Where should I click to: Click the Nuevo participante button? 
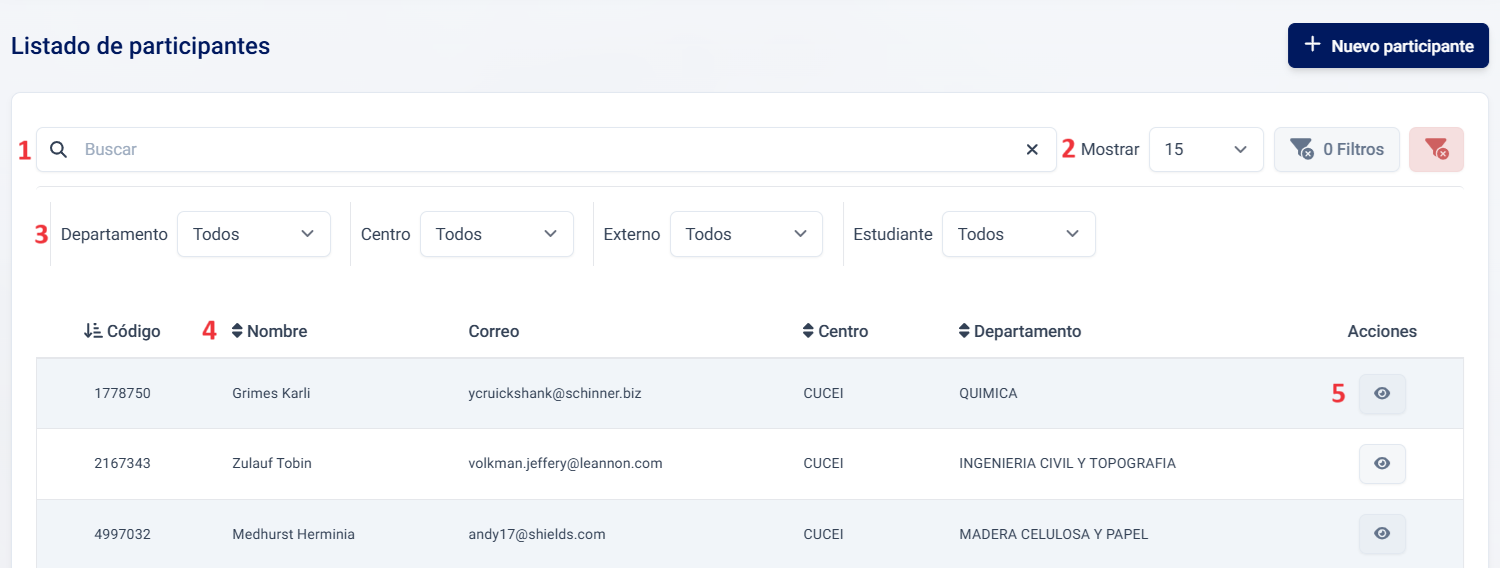pos(1388,46)
